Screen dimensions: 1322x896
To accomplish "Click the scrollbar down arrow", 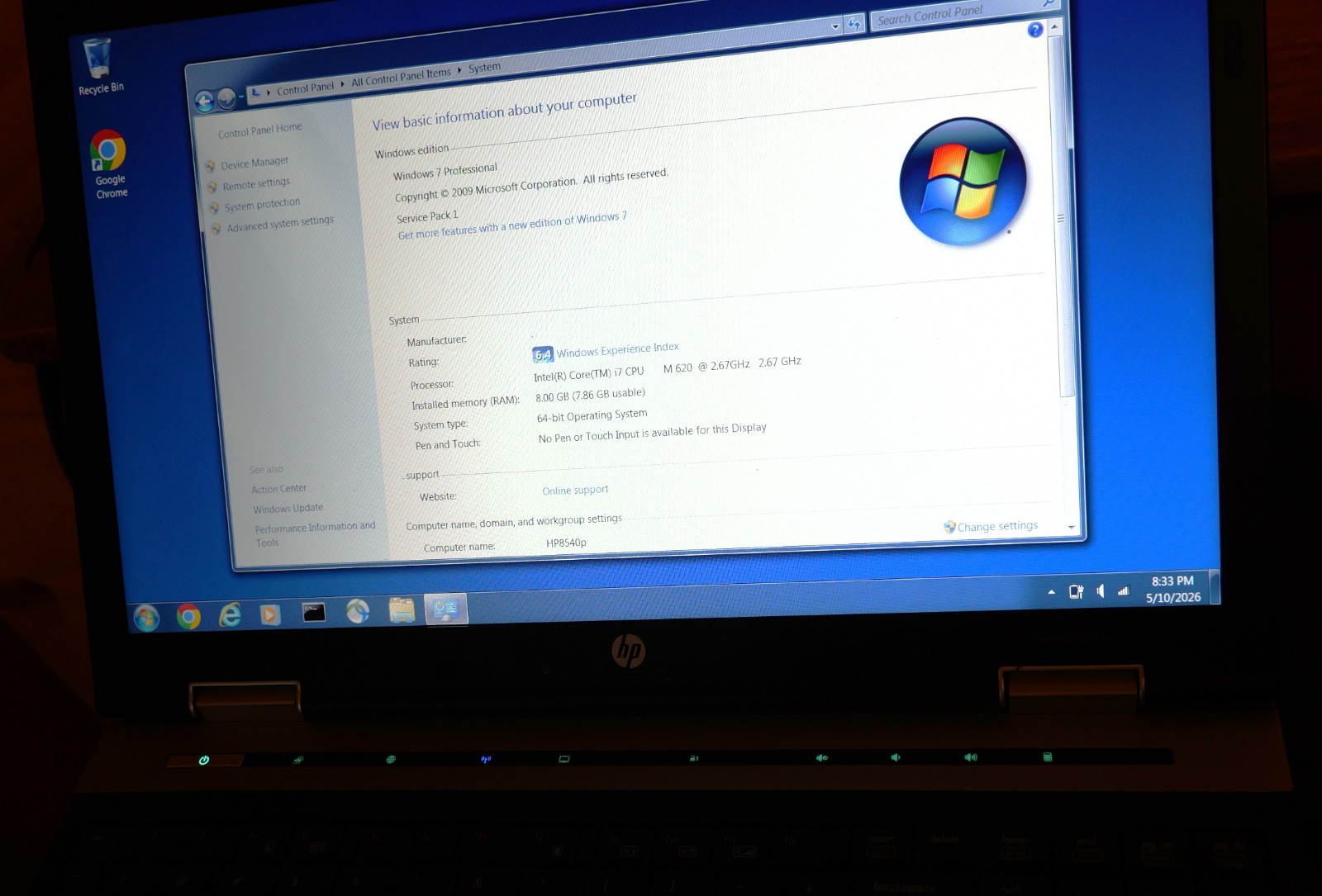I will click(1072, 527).
